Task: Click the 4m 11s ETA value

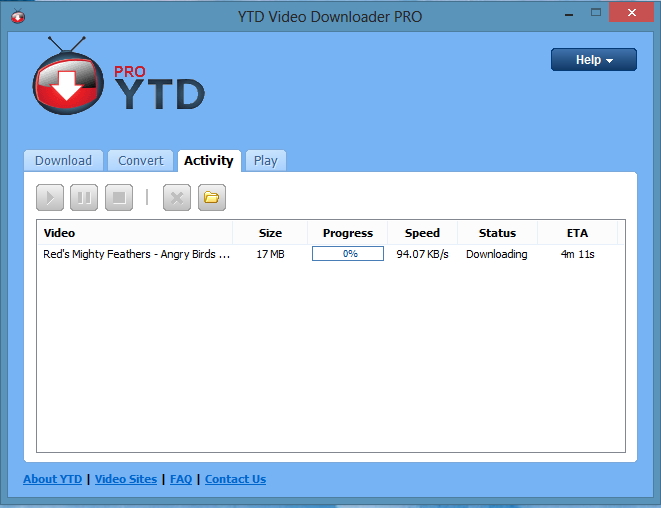Action: [x=578, y=254]
